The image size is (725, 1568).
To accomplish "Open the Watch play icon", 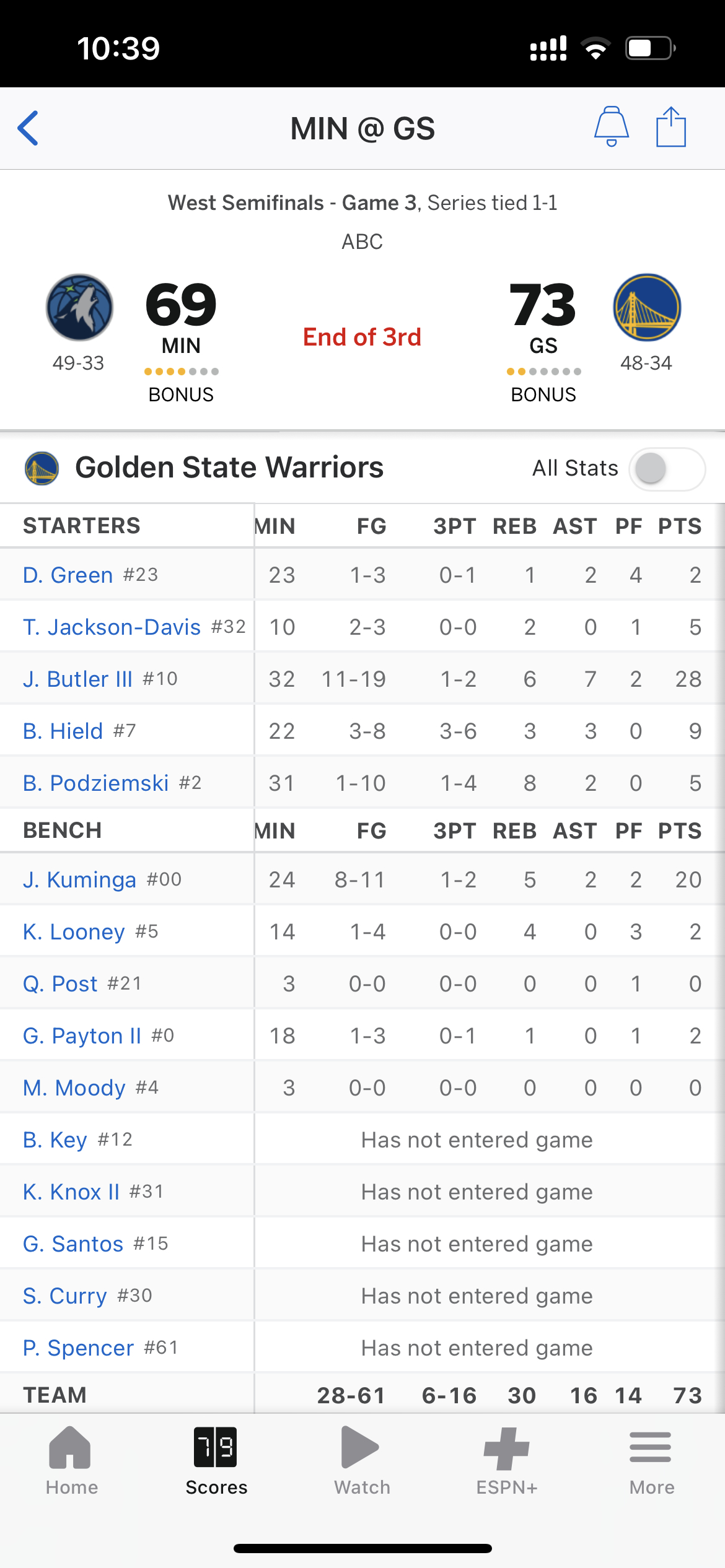I will (x=360, y=1447).
